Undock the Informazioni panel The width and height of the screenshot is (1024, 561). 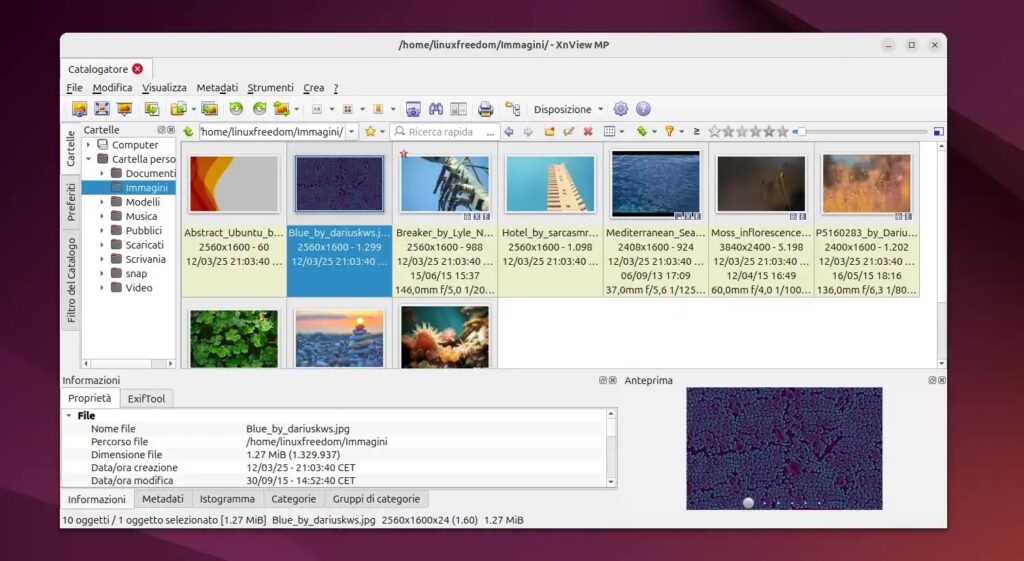point(603,380)
